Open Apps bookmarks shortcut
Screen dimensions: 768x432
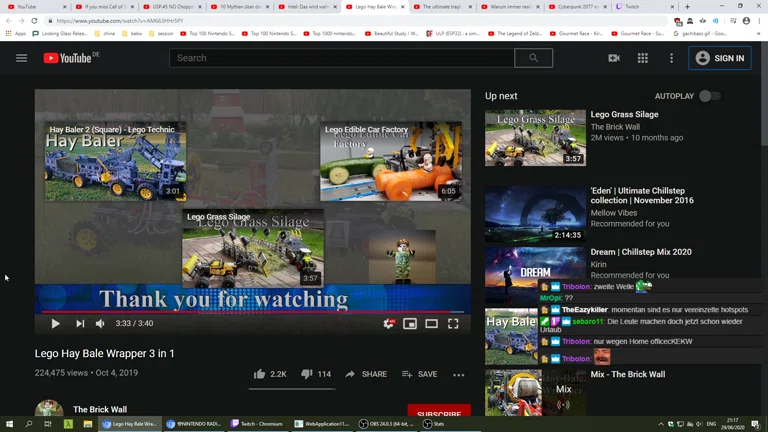16,34
